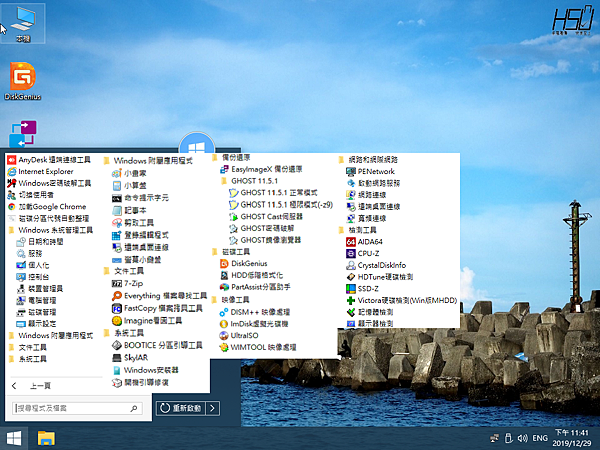
Task: Launch Internet Explorer from the menu
Action: pos(41,171)
